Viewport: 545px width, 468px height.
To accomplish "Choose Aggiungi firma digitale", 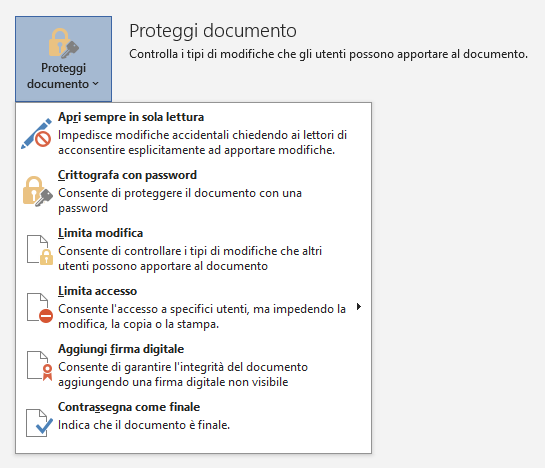I will coord(121,349).
